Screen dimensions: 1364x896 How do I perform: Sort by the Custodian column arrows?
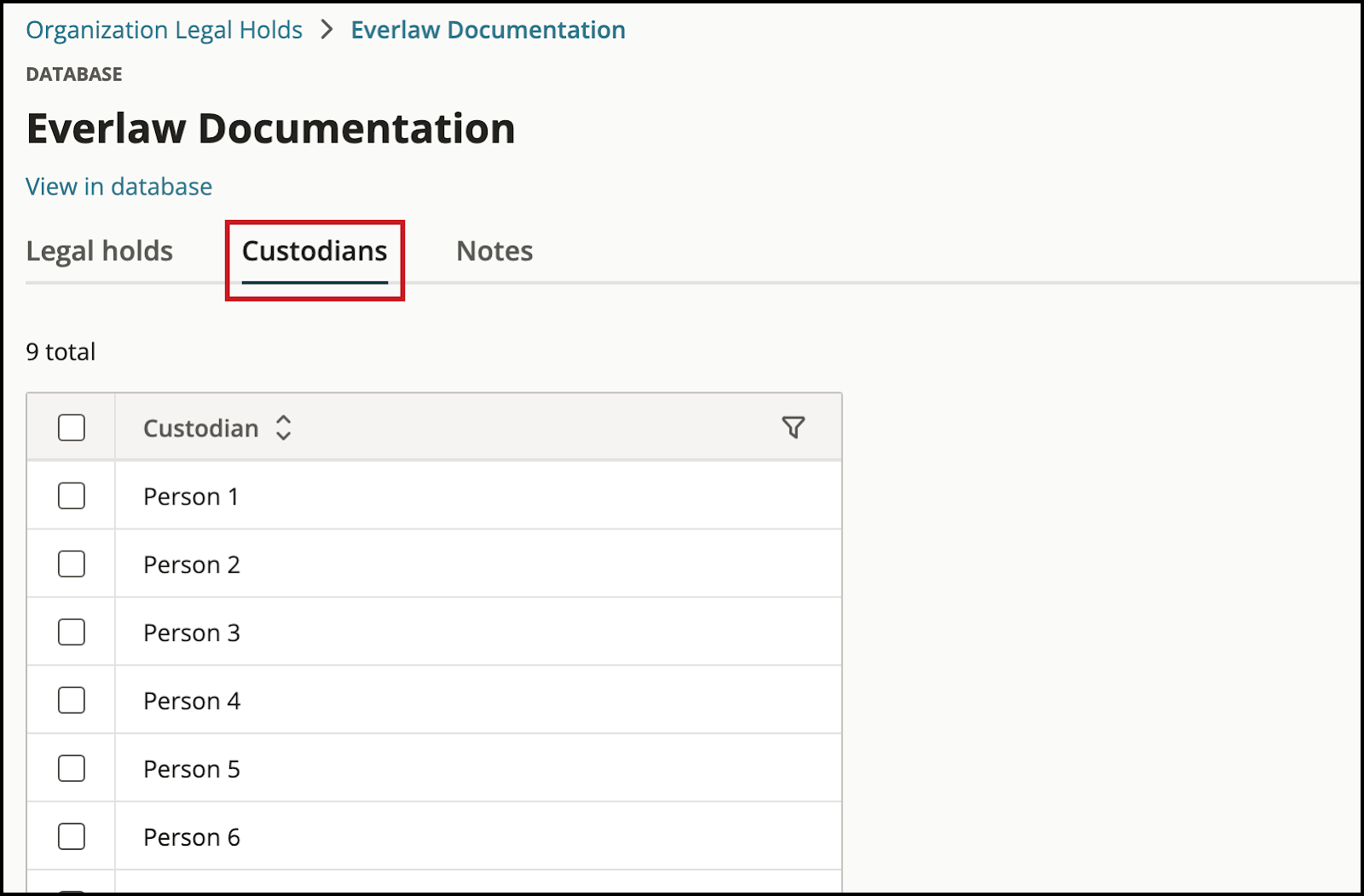tap(284, 427)
